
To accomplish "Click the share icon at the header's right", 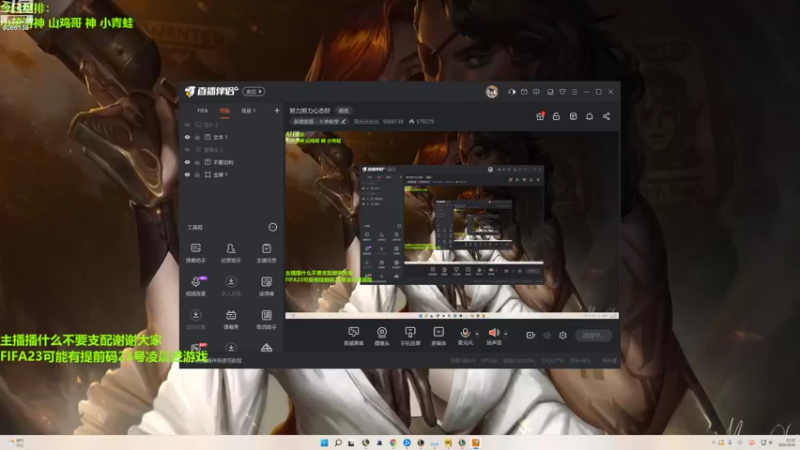I will (x=606, y=116).
